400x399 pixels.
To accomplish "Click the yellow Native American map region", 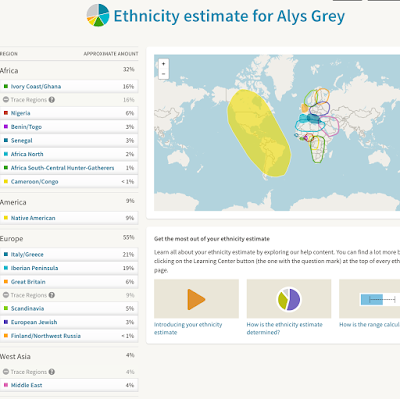I will pyautogui.click(x=258, y=133).
